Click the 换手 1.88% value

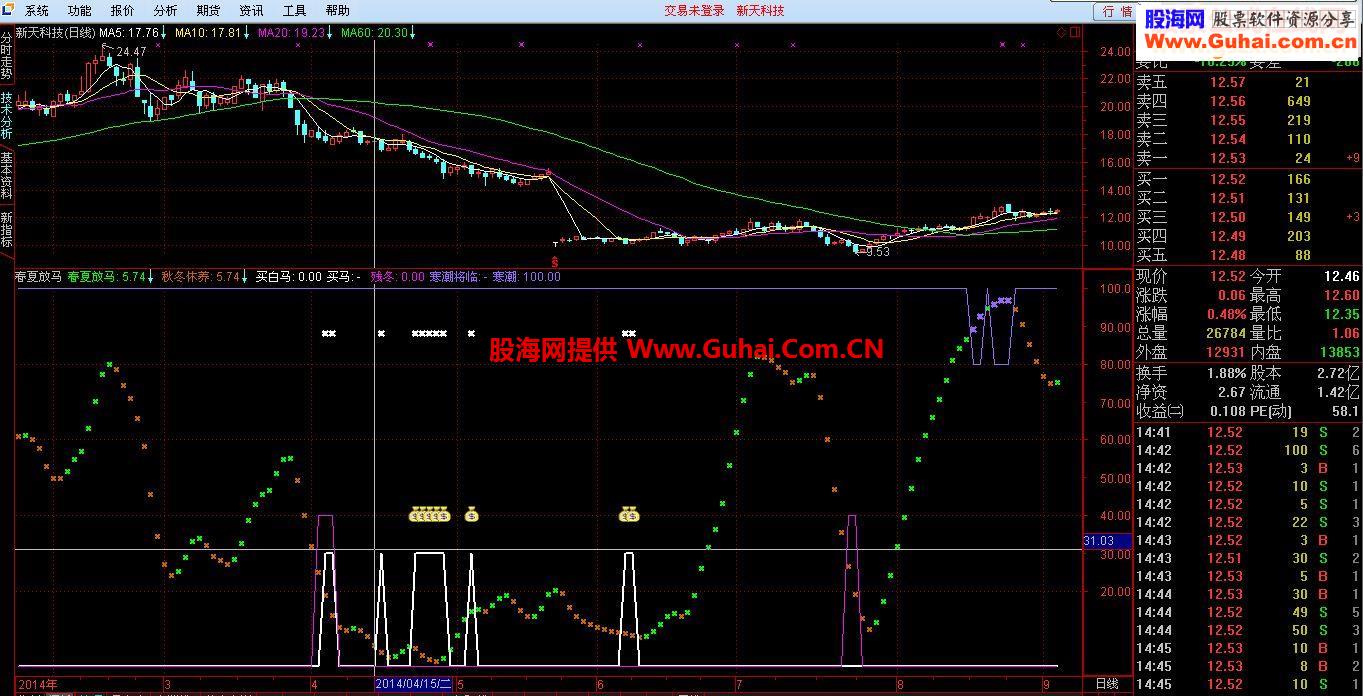[x=1225, y=373]
